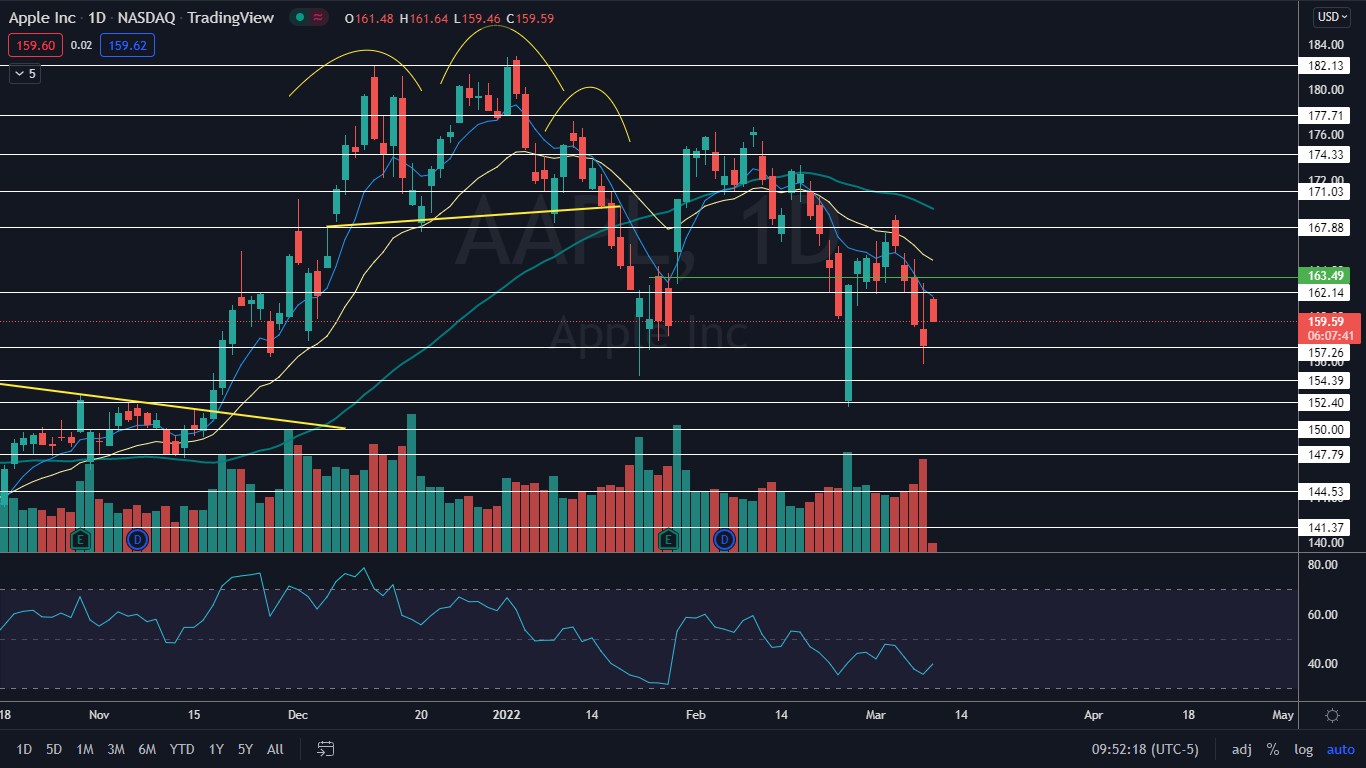Image resolution: width=1366 pixels, height=768 pixels.
Task: Select the 3M time range
Action: coord(116,749)
